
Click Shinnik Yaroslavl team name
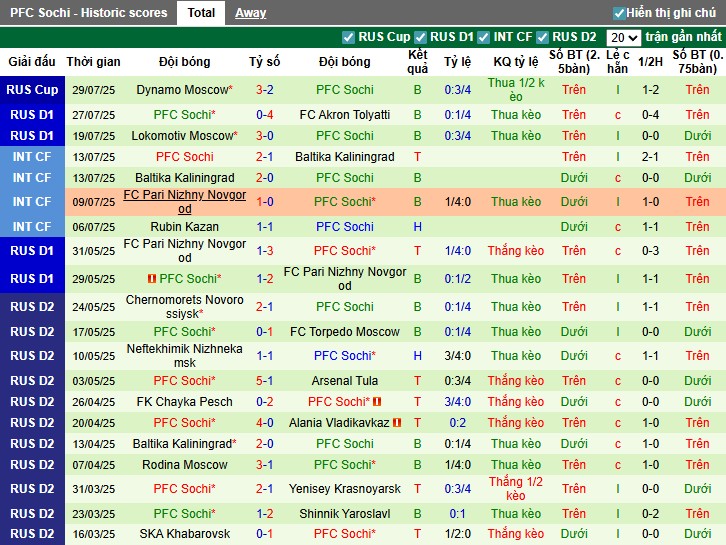coord(345,514)
